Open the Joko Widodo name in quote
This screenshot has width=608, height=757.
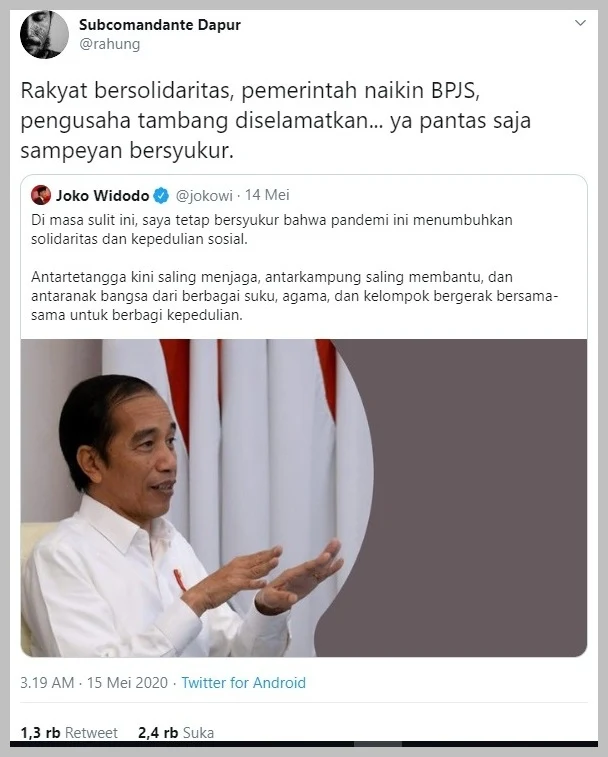(x=102, y=196)
